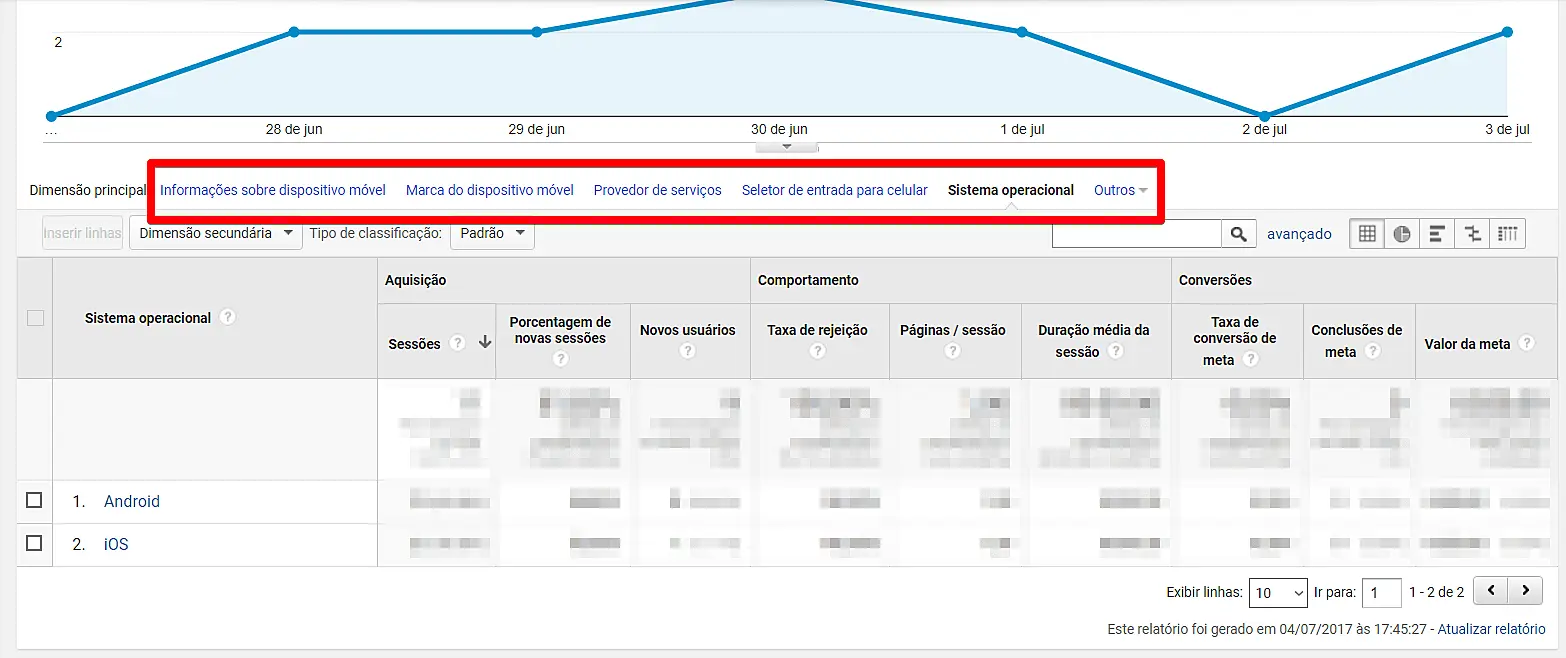Select Marca do dispositivo móvel dimension

pyautogui.click(x=490, y=190)
